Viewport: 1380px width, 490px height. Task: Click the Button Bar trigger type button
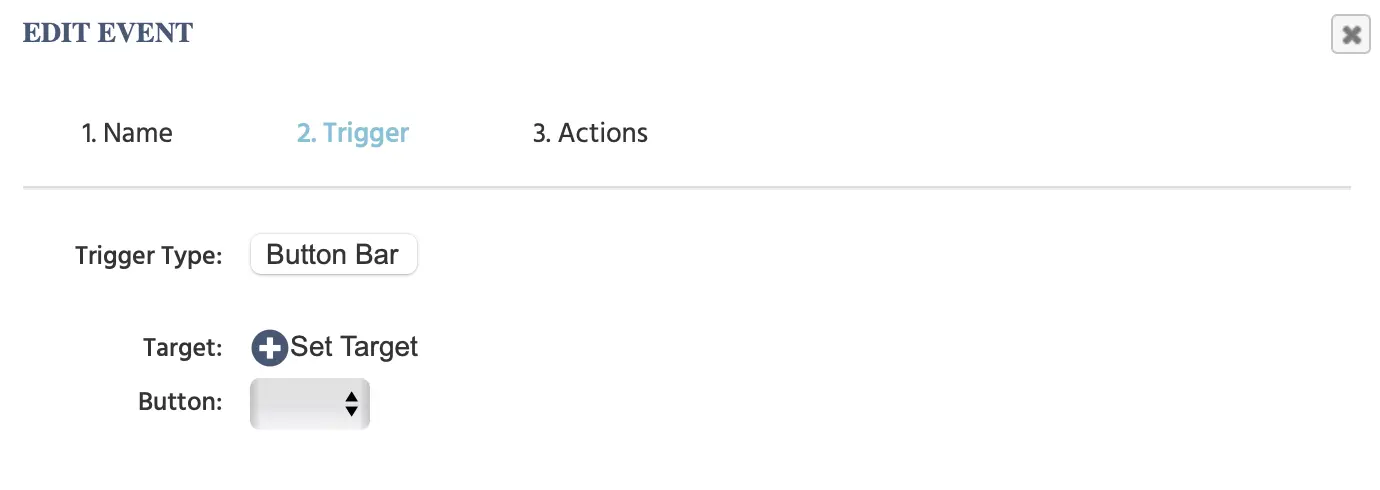pyautogui.click(x=333, y=255)
